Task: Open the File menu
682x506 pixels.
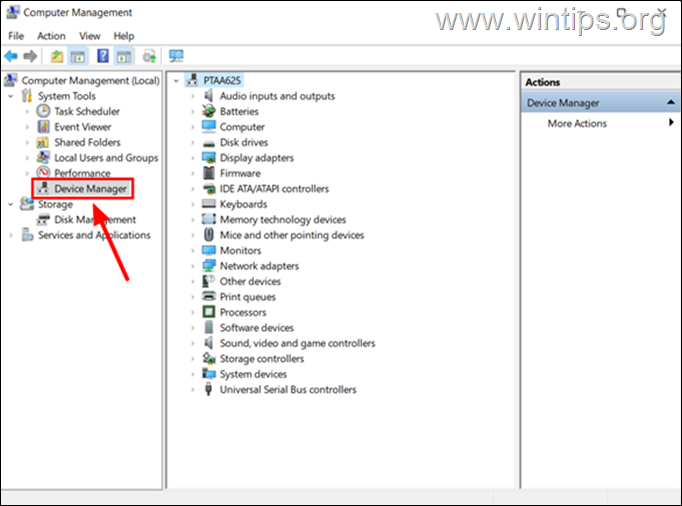Action: click(x=16, y=36)
